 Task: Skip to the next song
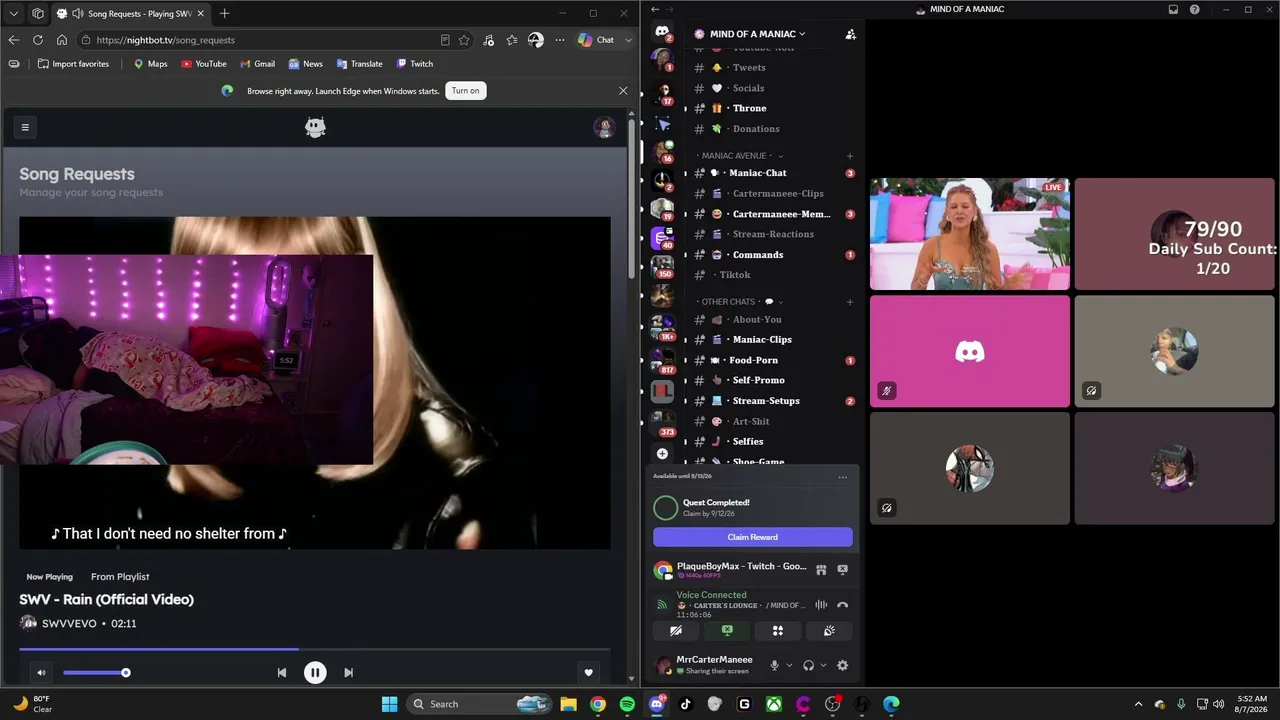[348, 672]
